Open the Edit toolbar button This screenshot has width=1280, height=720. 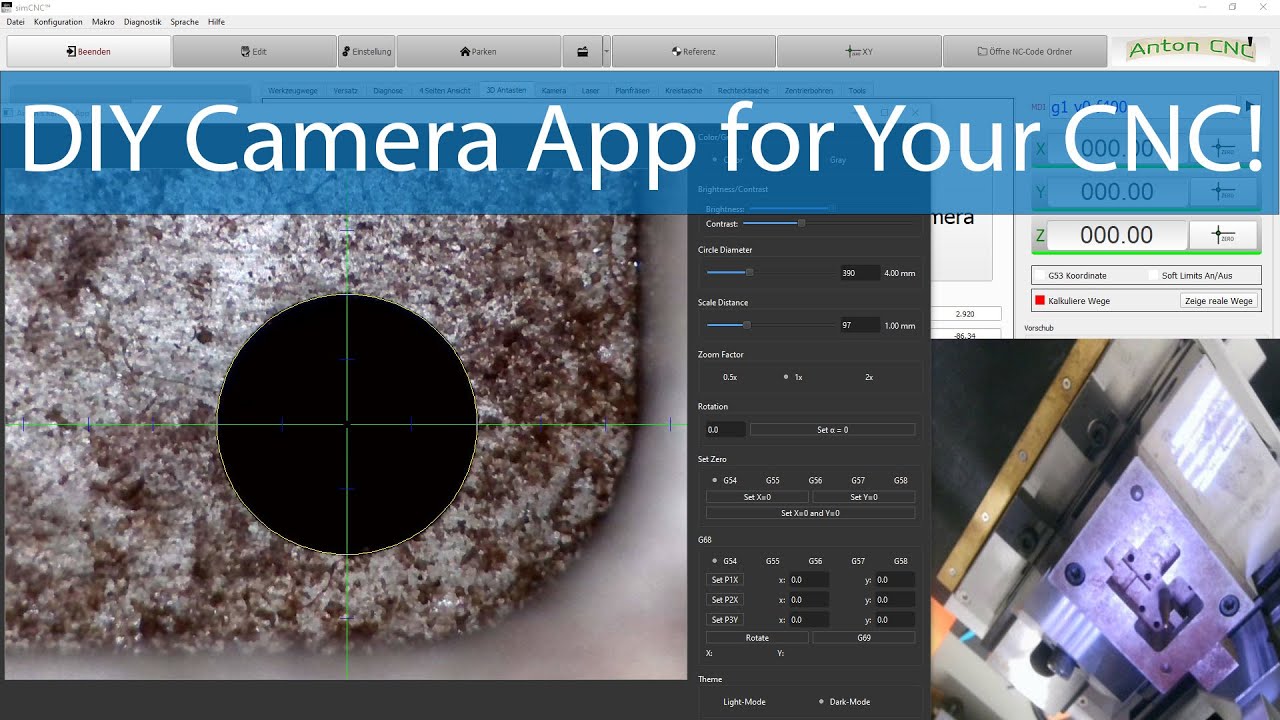click(x=254, y=51)
